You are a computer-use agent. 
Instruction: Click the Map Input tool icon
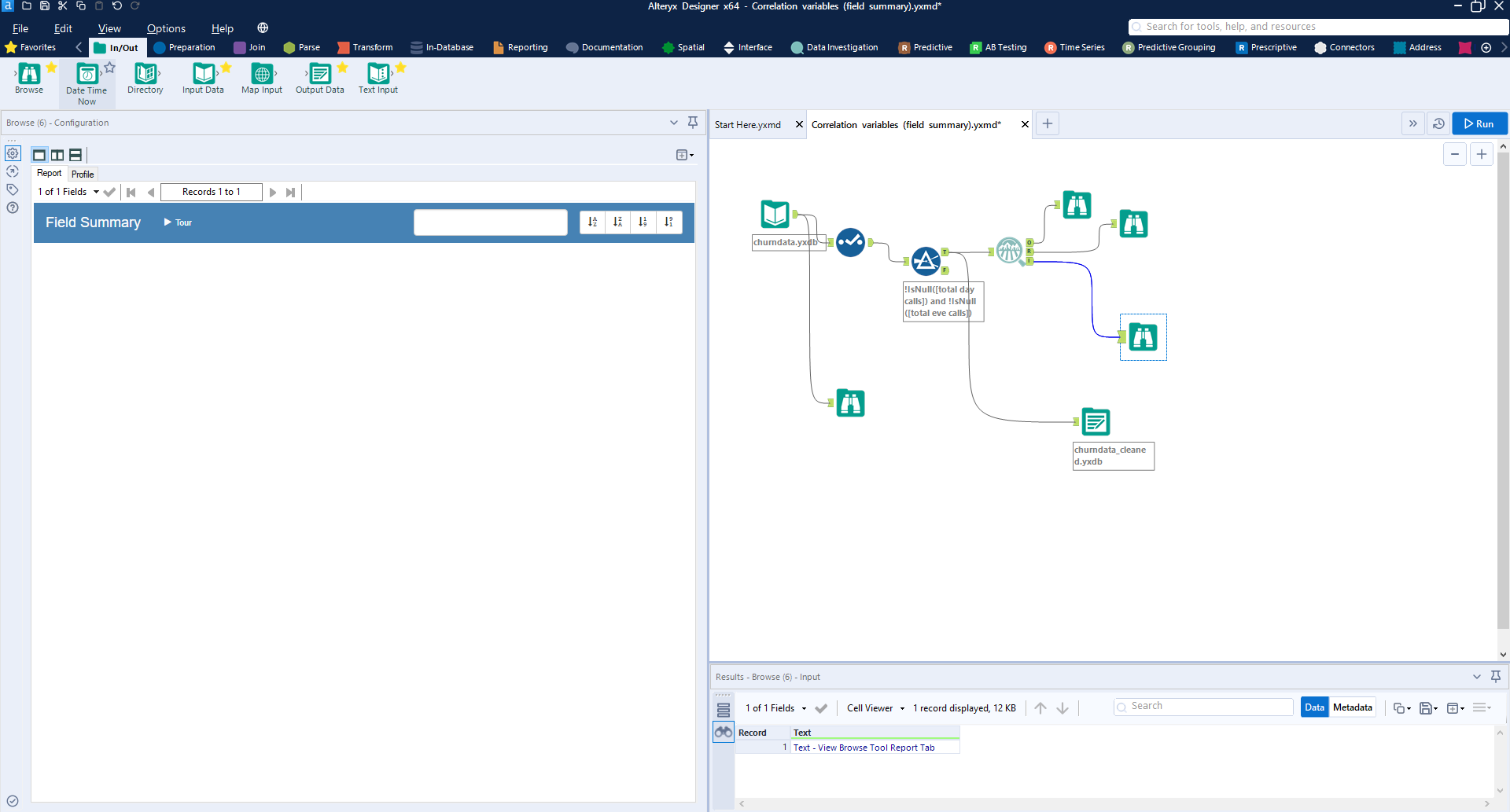pos(262,74)
